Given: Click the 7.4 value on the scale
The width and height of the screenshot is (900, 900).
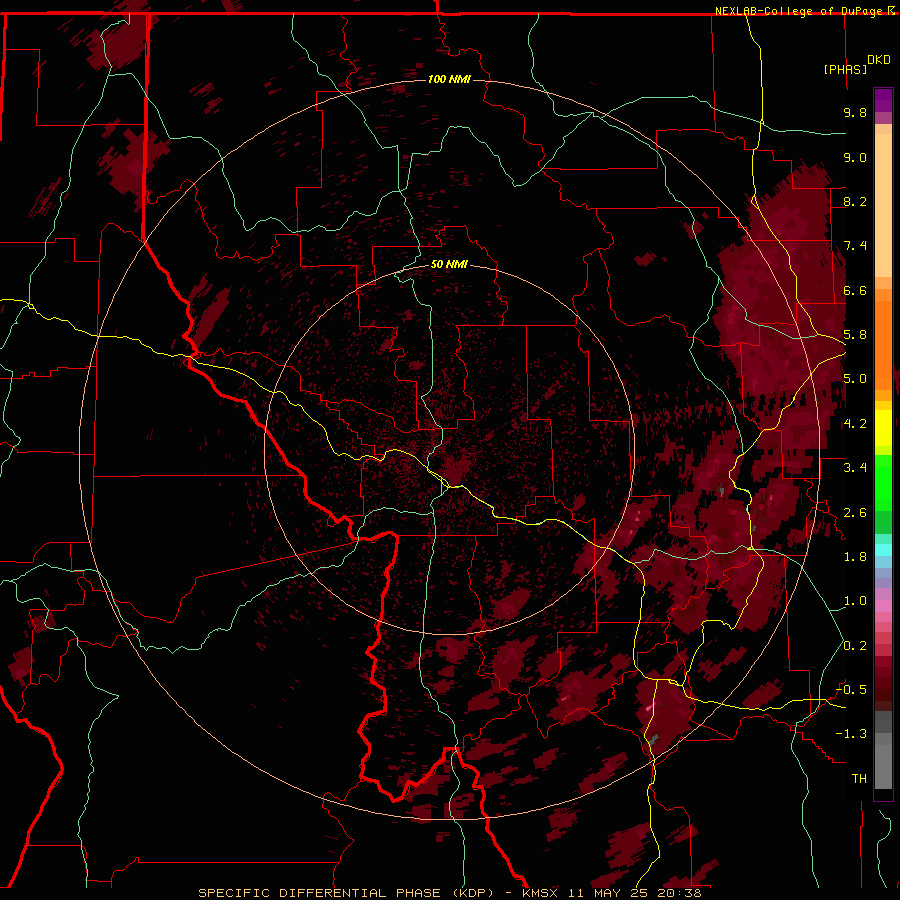Looking at the screenshot, I should pyautogui.click(x=855, y=246).
